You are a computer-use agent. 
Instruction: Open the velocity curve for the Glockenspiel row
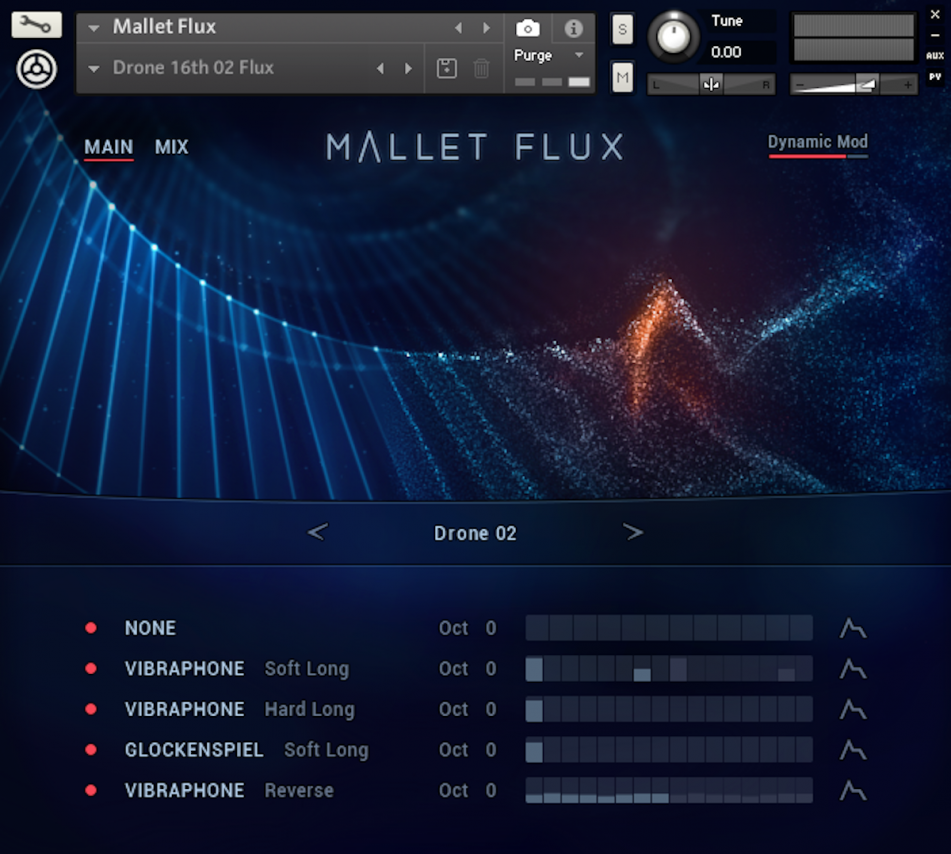click(x=852, y=749)
